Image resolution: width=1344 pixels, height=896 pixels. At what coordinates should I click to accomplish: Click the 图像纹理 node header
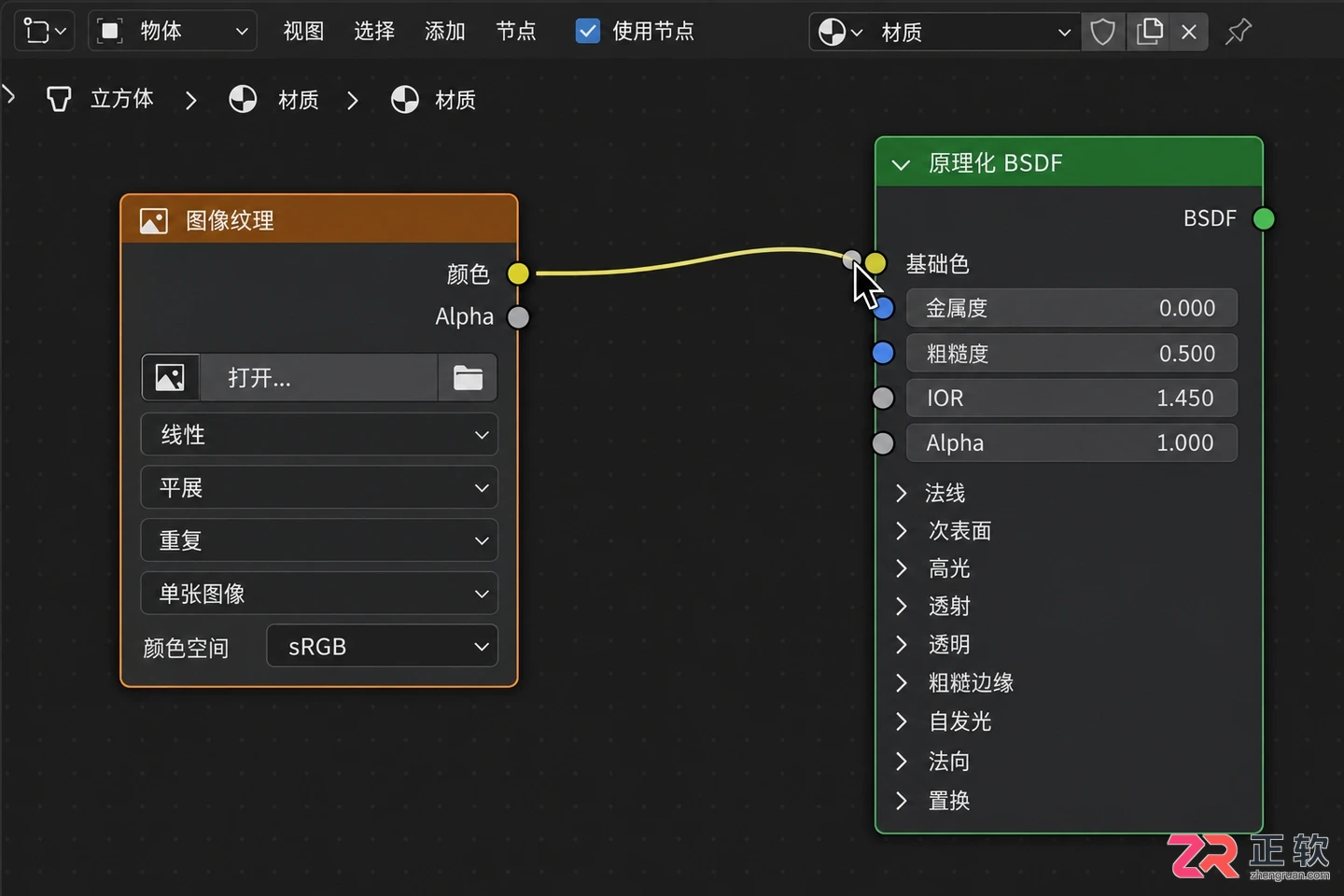(319, 220)
